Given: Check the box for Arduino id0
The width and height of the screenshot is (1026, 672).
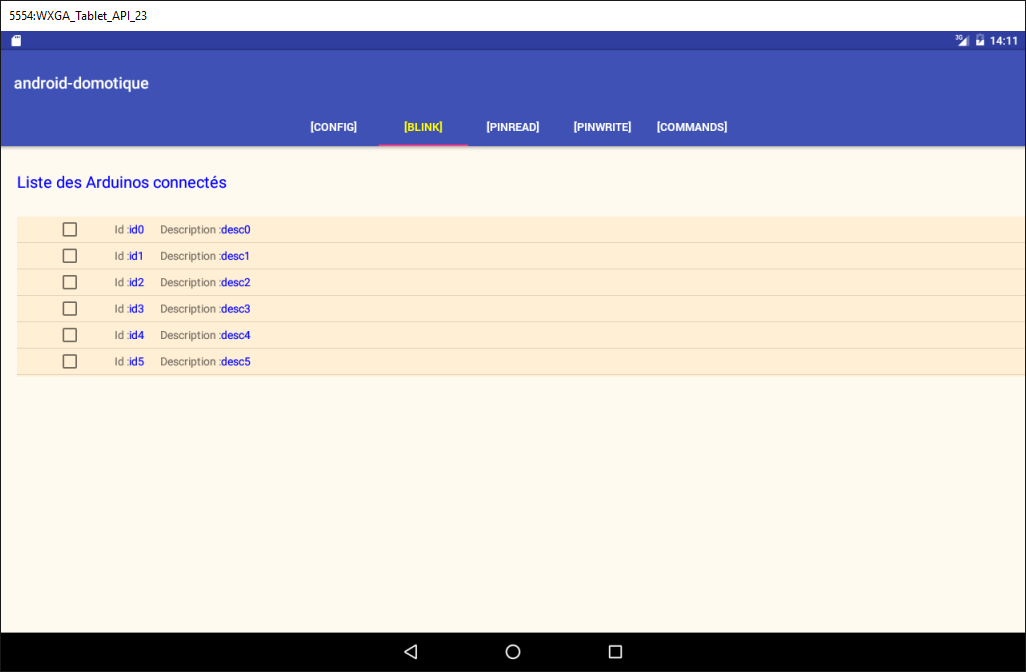Looking at the screenshot, I should (x=70, y=230).
